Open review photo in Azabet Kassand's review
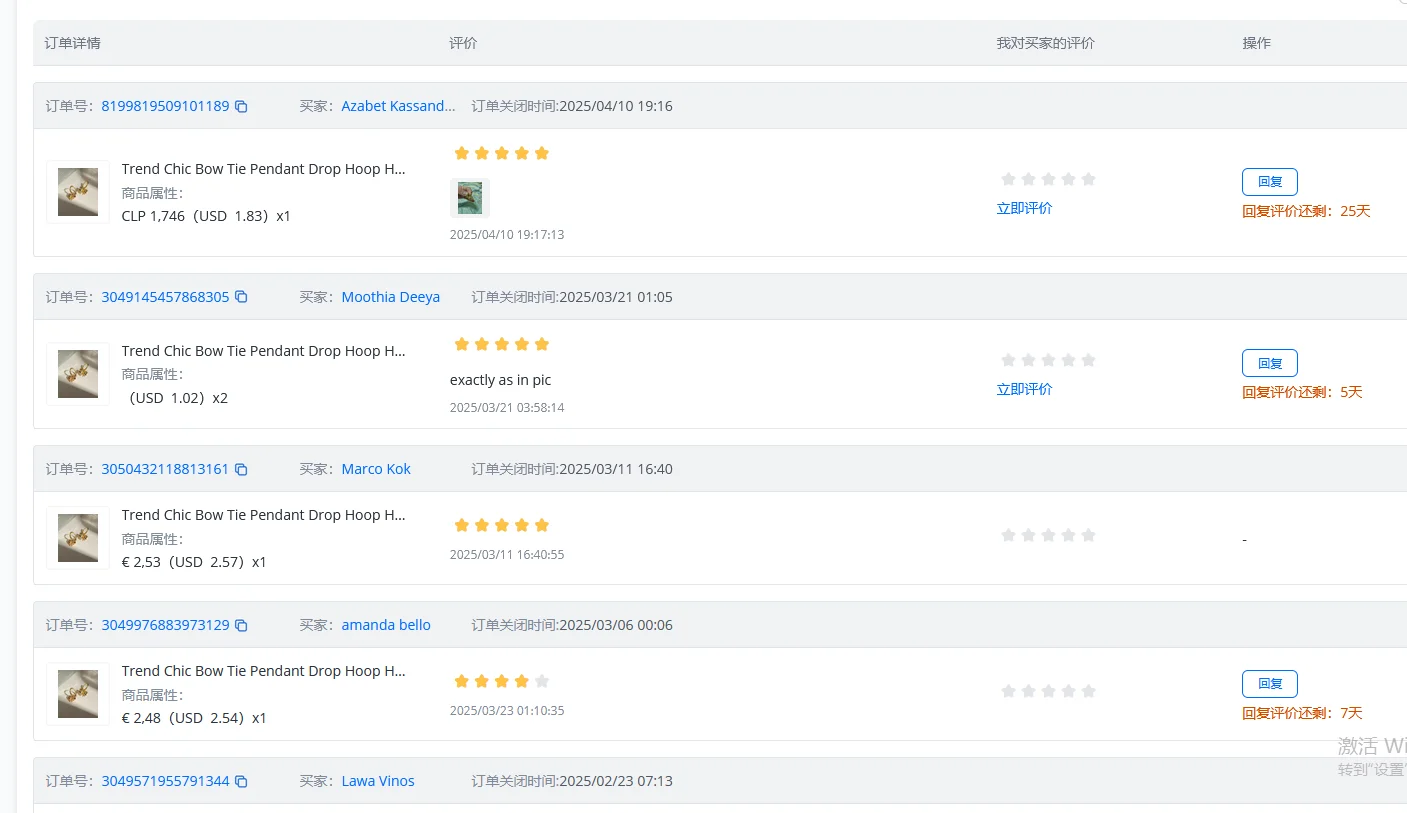Image resolution: width=1407 pixels, height=813 pixels. [x=470, y=198]
